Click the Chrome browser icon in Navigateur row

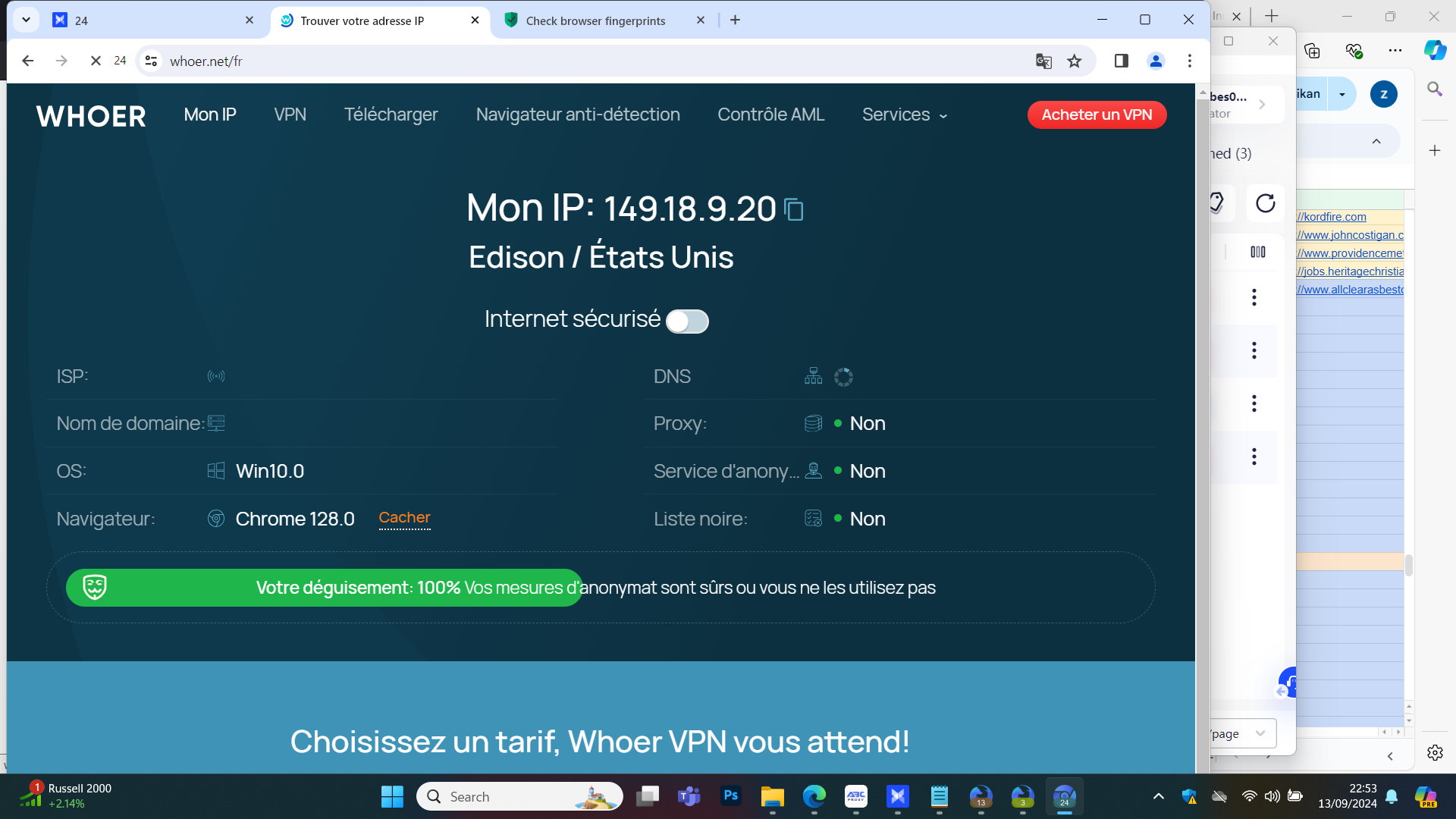coord(216,519)
